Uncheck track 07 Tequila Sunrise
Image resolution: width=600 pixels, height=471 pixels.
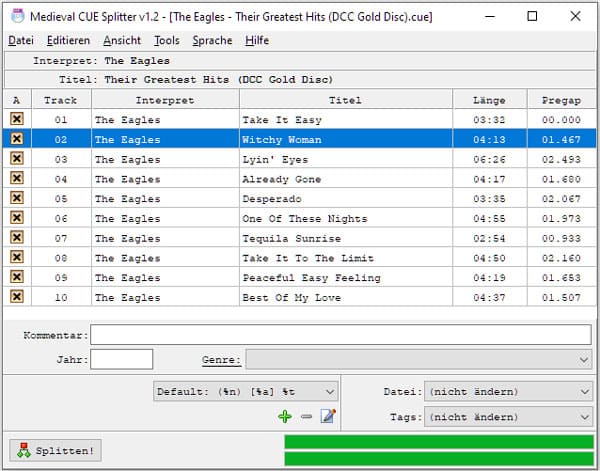click(17, 238)
